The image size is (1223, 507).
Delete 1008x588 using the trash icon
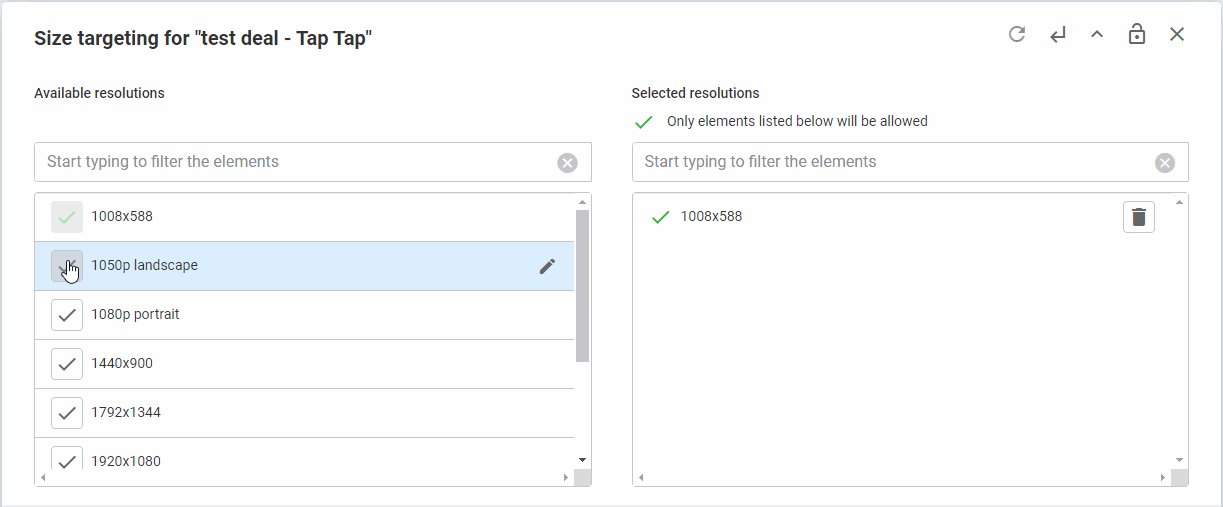[x=1139, y=217]
